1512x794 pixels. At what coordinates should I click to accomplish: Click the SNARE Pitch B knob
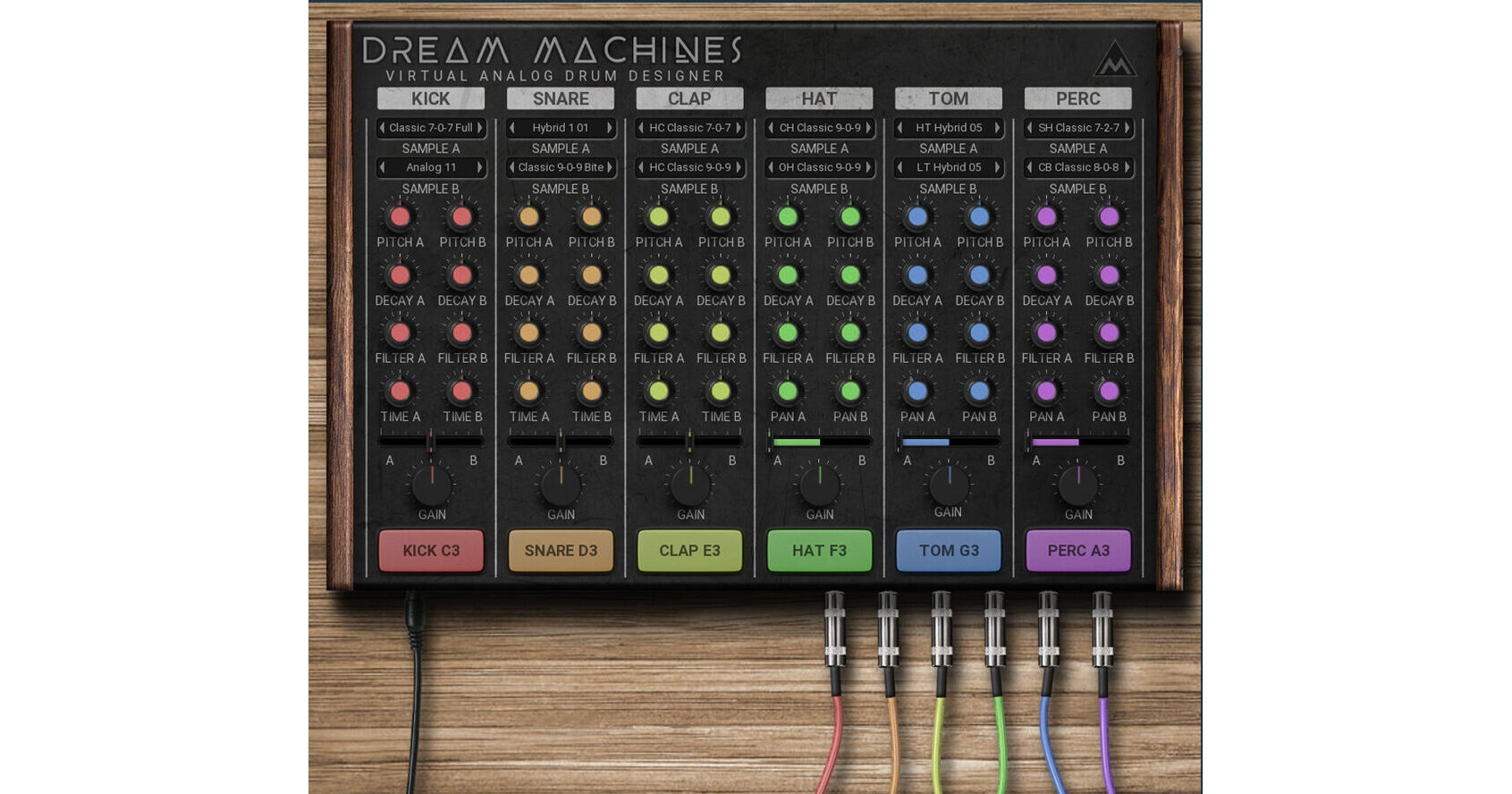(x=591, y=216)
